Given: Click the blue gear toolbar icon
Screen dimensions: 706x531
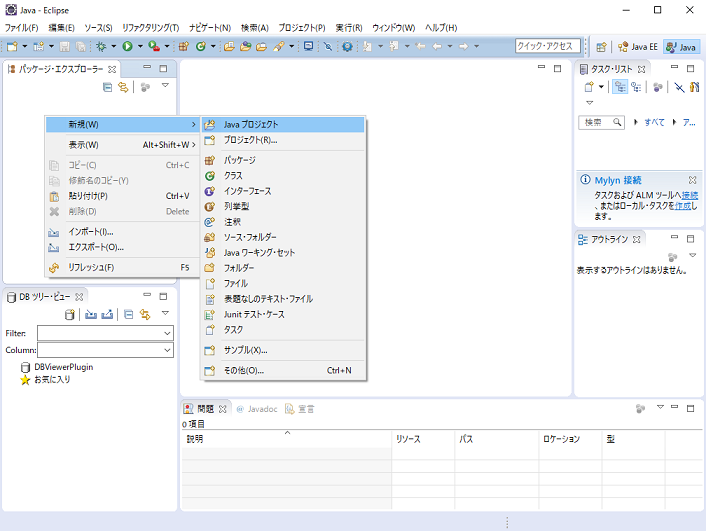Looking at the screenshot, I should [x=347, y=46].
